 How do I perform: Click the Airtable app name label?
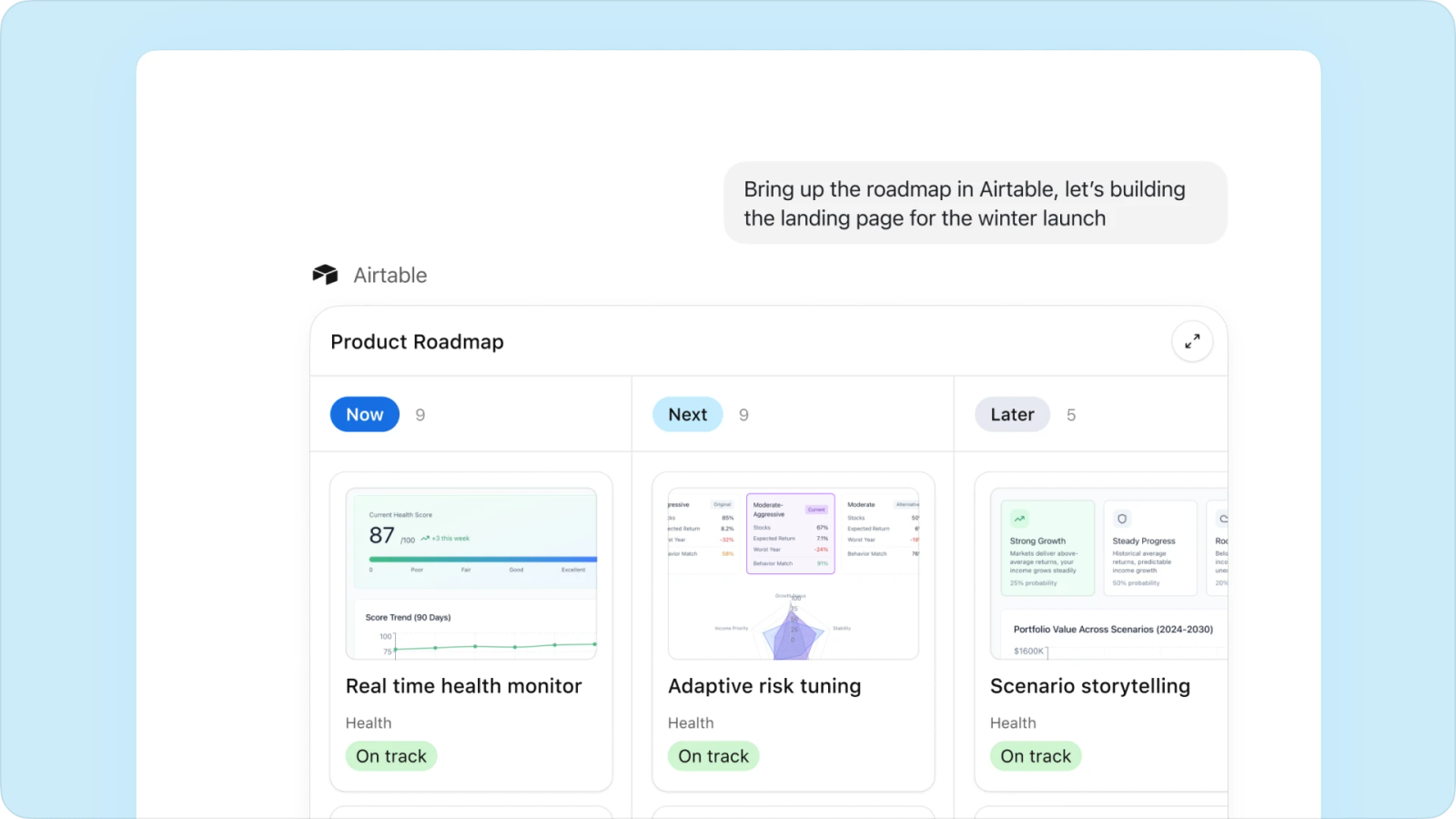click(x=390, y=275)
